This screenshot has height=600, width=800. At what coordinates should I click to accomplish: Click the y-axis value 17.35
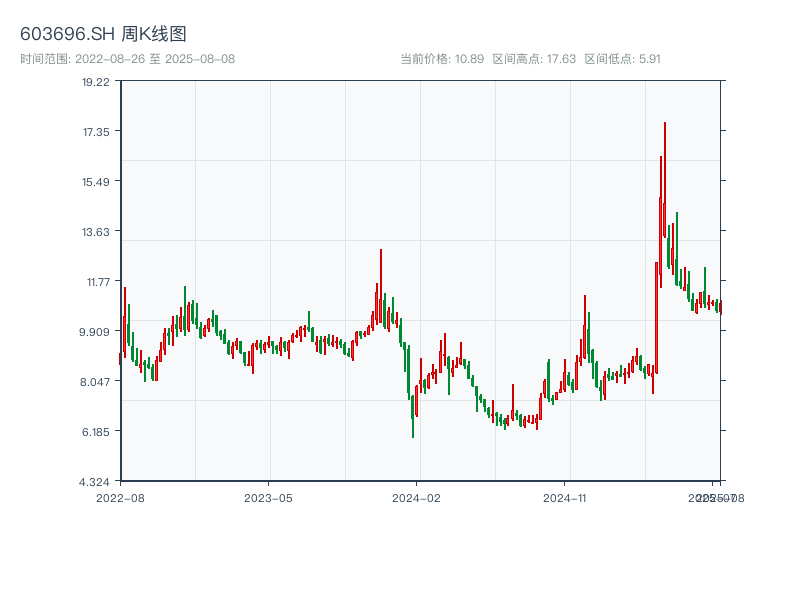point(96,132)
